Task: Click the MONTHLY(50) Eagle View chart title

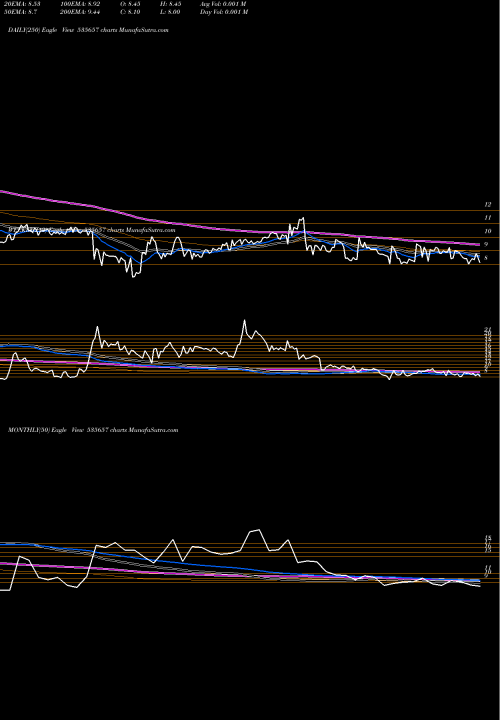Action: pos(93,430)
